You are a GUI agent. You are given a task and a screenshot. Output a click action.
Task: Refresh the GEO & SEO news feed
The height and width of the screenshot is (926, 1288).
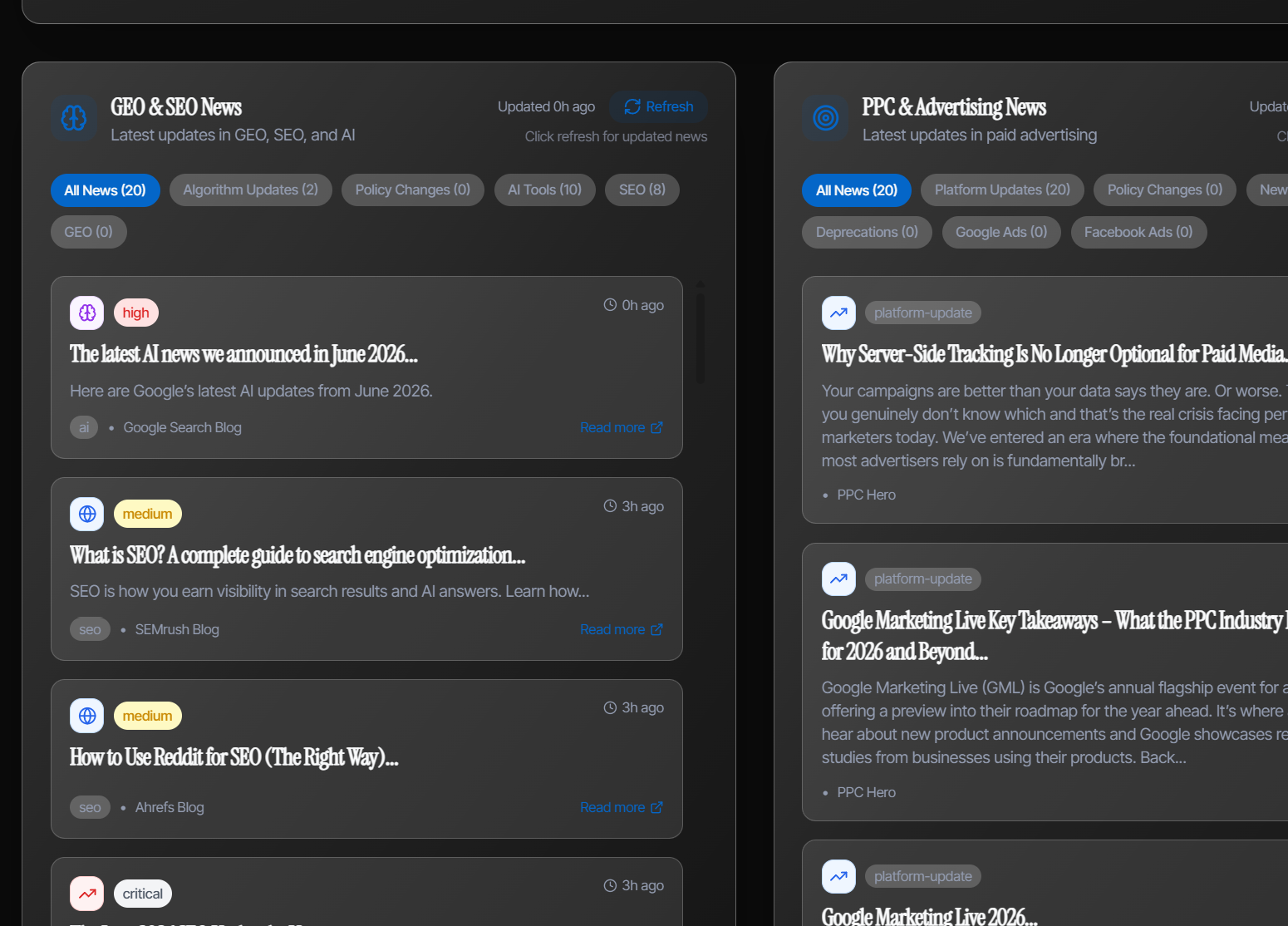(x=658, y=106)
